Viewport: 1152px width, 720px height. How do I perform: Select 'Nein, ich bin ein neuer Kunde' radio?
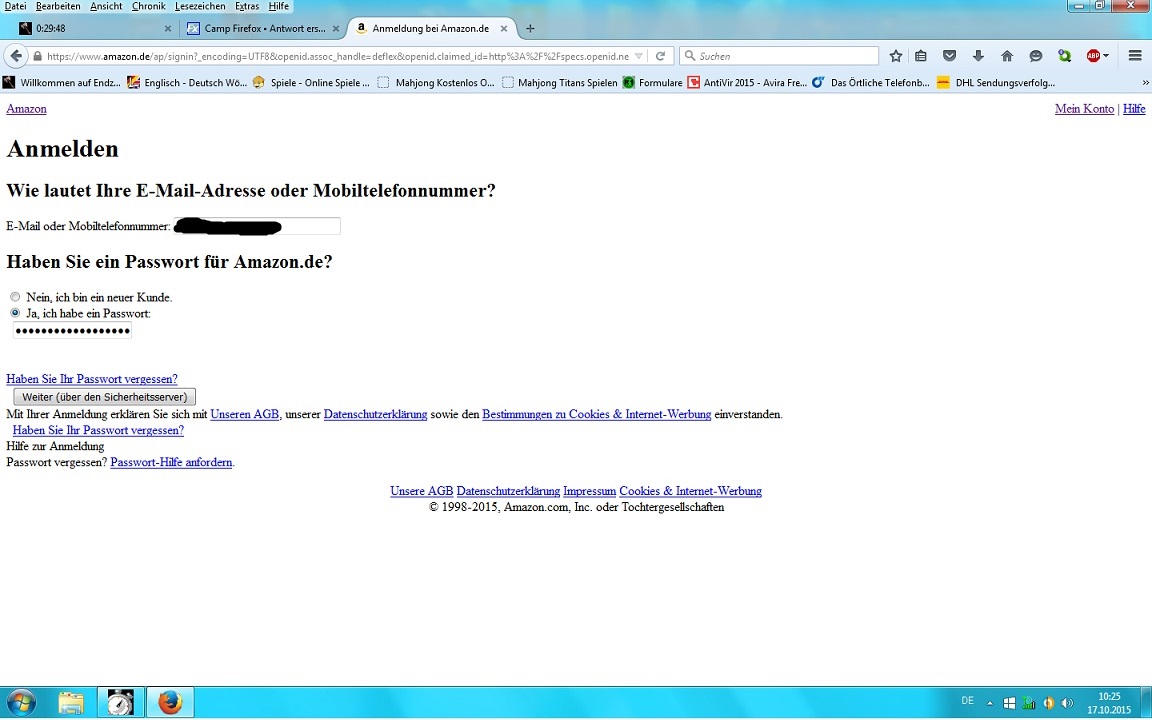(15, 297)
